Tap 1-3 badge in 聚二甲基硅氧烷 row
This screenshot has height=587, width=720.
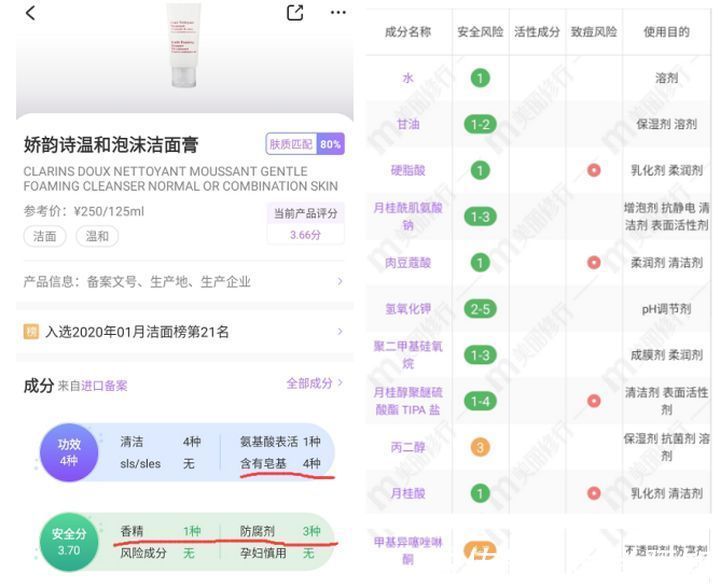click(480, 355)
